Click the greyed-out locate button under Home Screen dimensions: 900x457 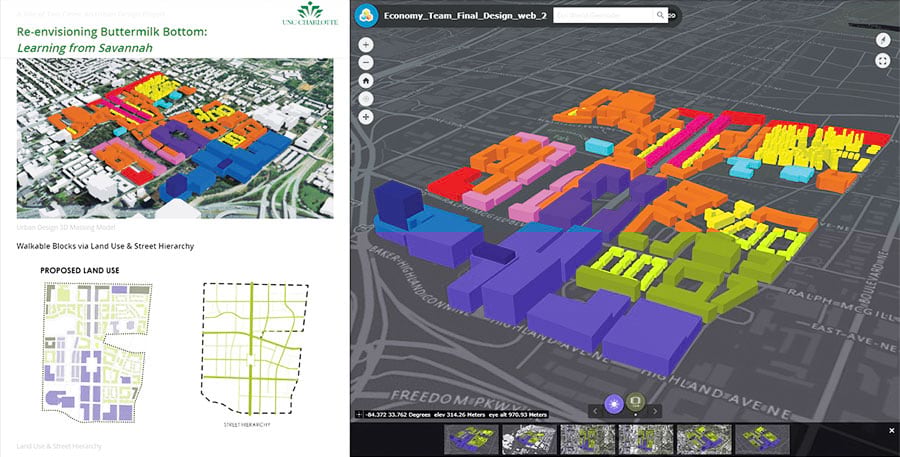(x=366, y=99)
